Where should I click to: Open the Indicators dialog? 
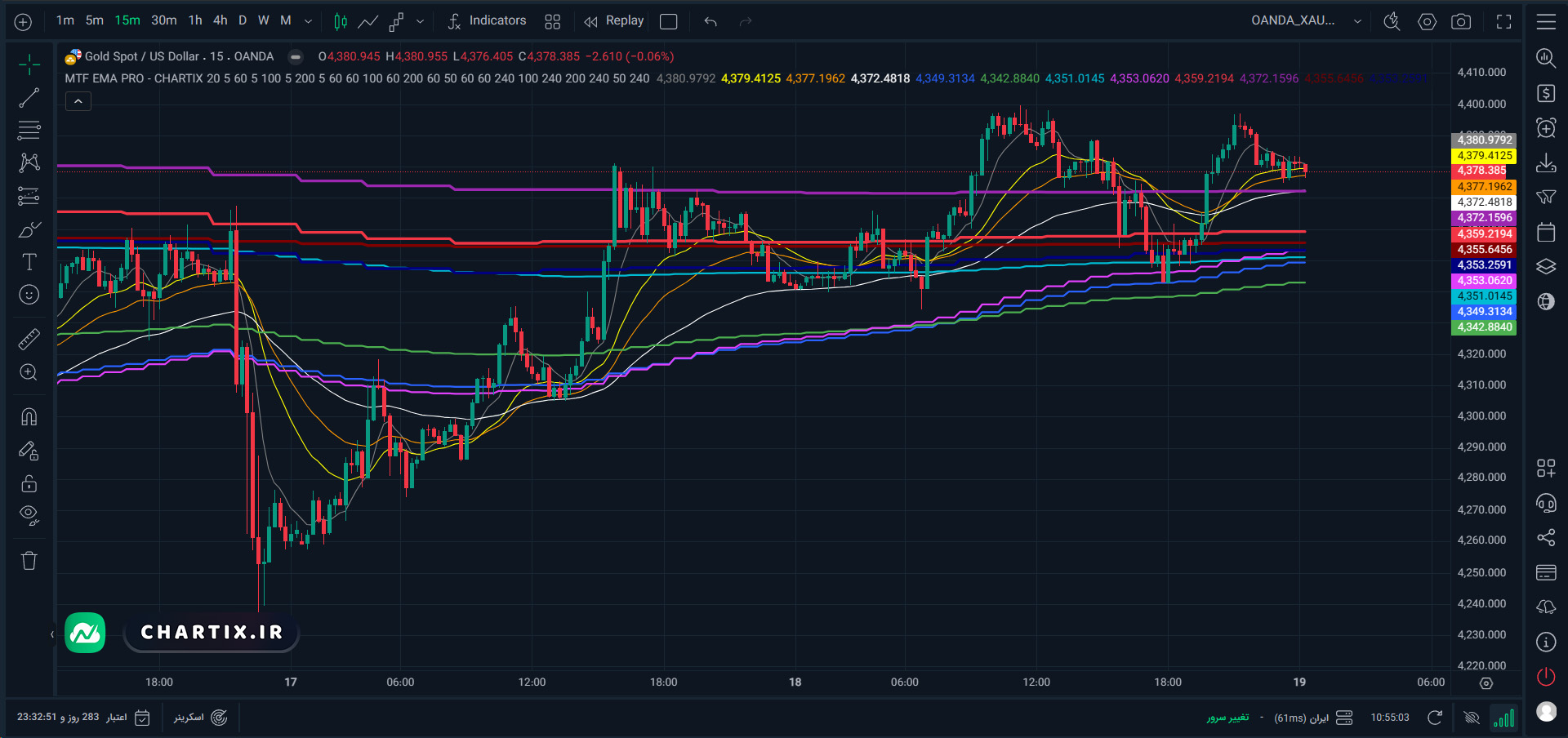click(487, 20)
